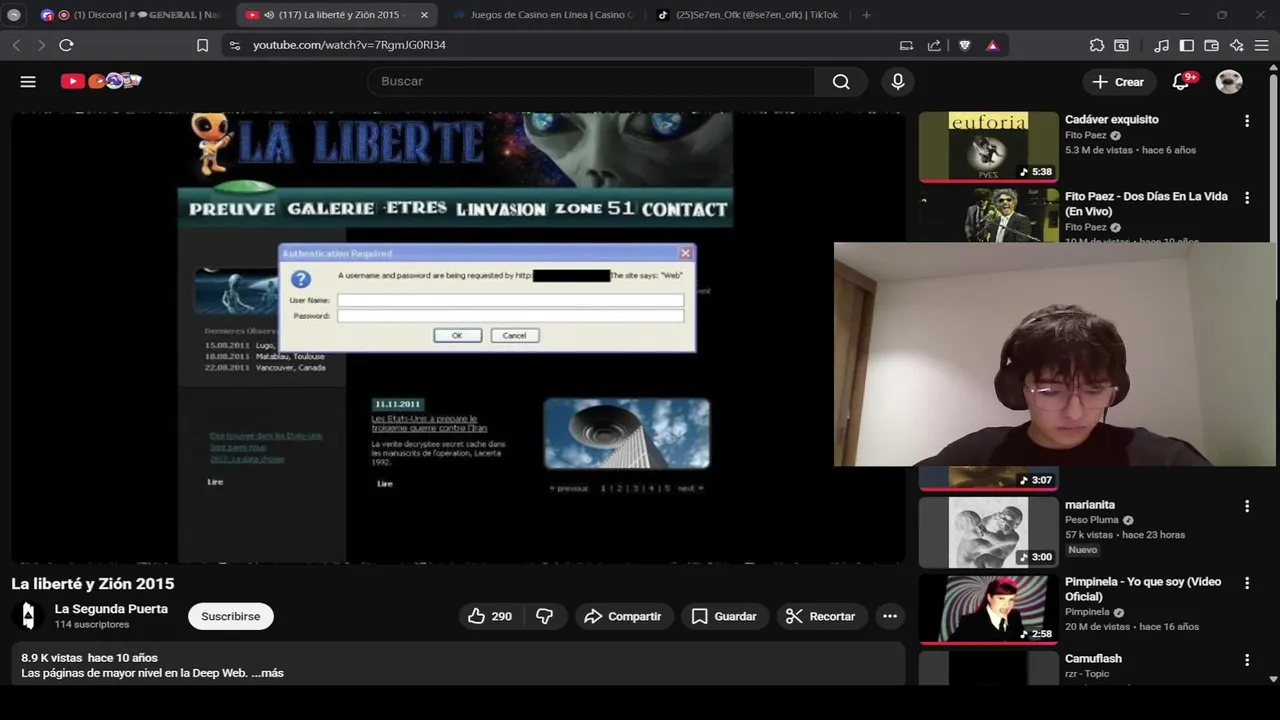Open the Brave playlist music note icon
Image resolution: width=1280 pixels, height=720 pixels.
coord(1161,45)
